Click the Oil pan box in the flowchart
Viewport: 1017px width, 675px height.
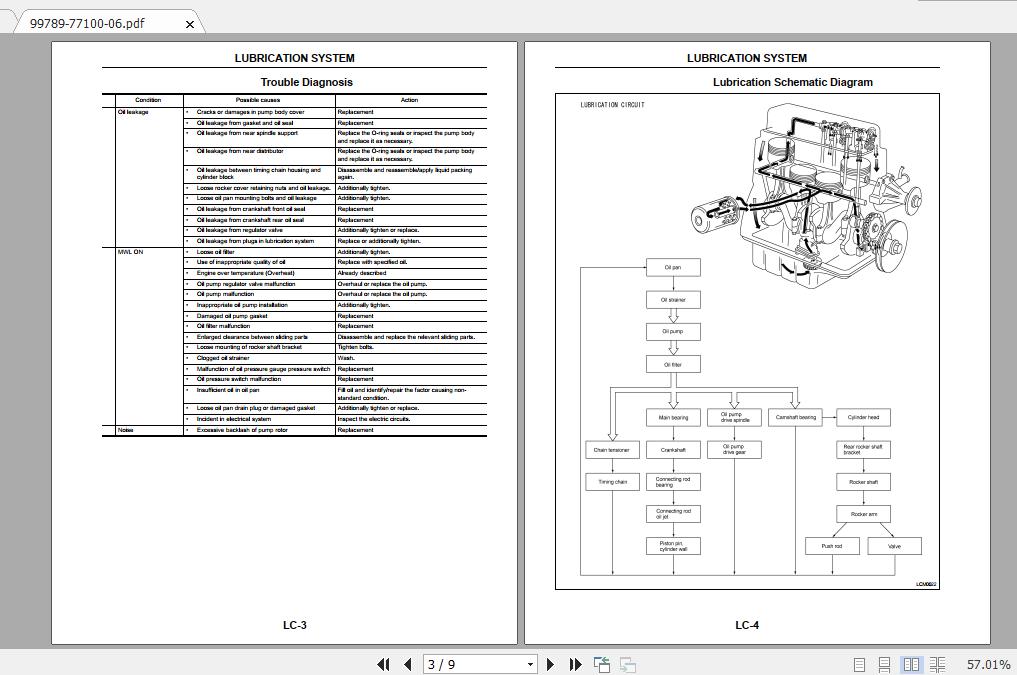coord(673,267)
